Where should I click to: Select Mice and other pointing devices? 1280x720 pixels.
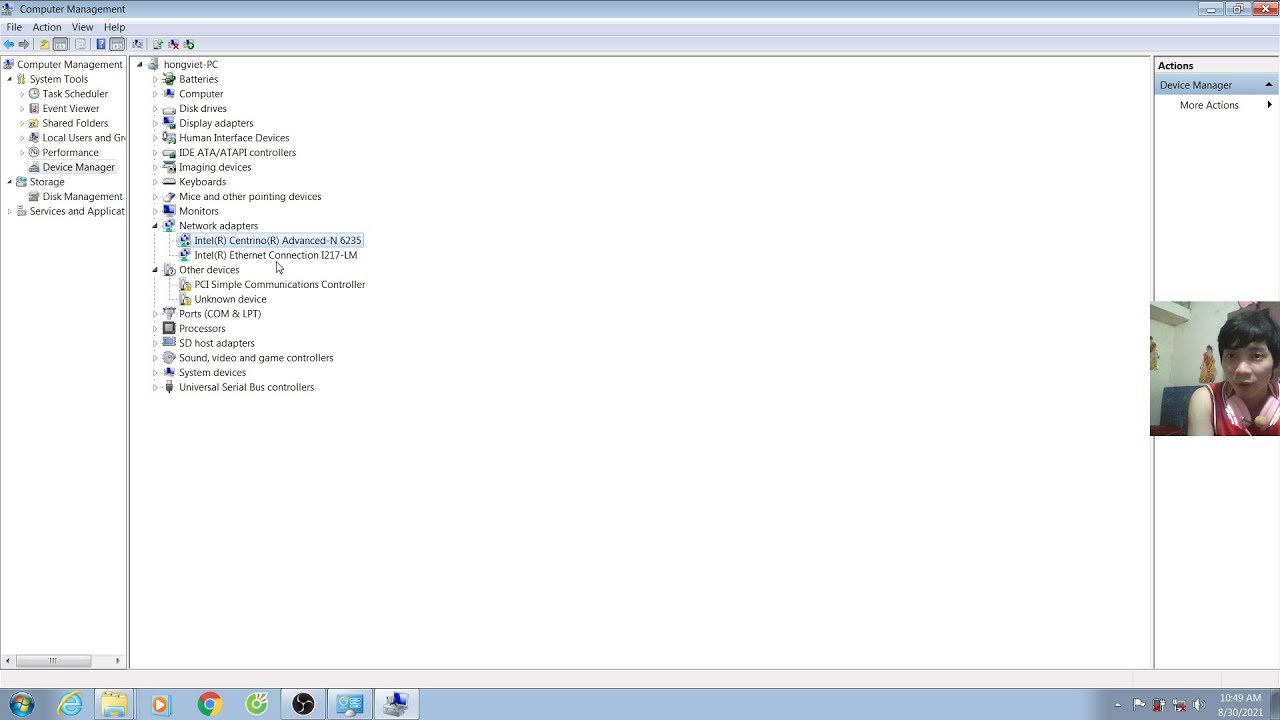[x=250, y=197]
